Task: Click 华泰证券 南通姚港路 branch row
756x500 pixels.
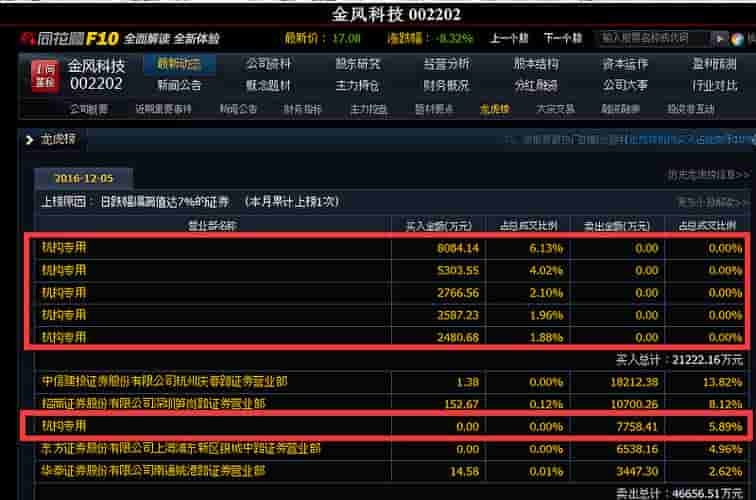Action: [x=165, y=471]
